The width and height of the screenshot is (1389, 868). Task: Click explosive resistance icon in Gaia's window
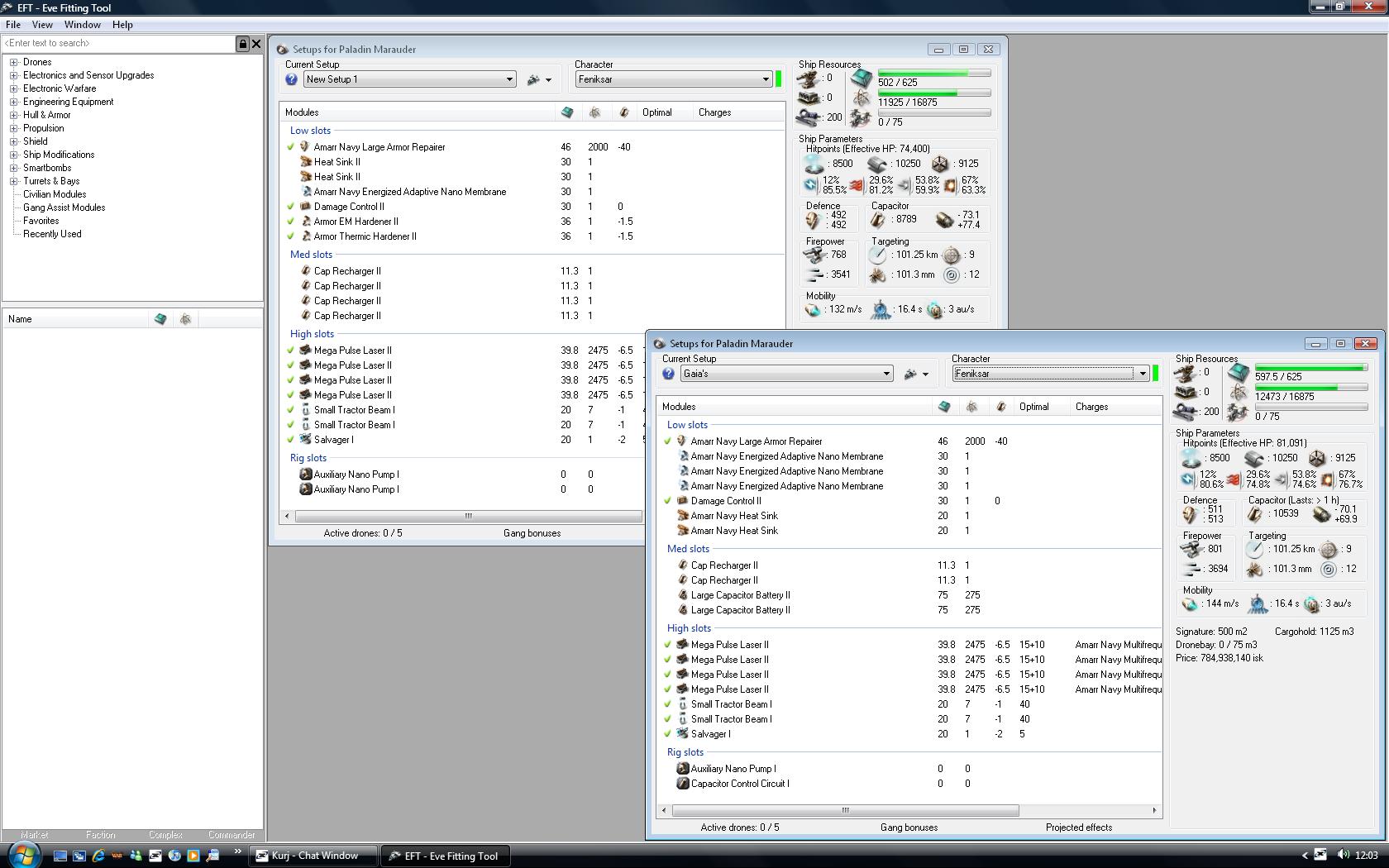click(x=1327, y=479)
